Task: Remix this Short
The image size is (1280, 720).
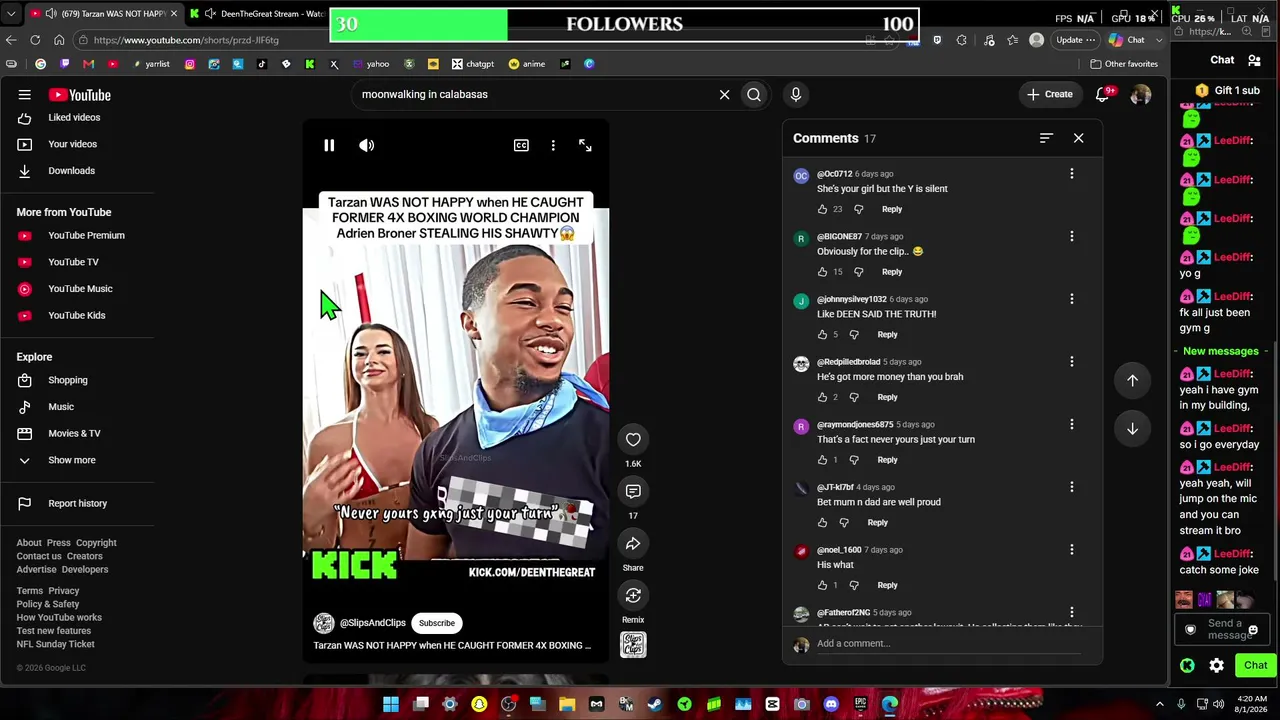Action: click(x=633, y=596)
